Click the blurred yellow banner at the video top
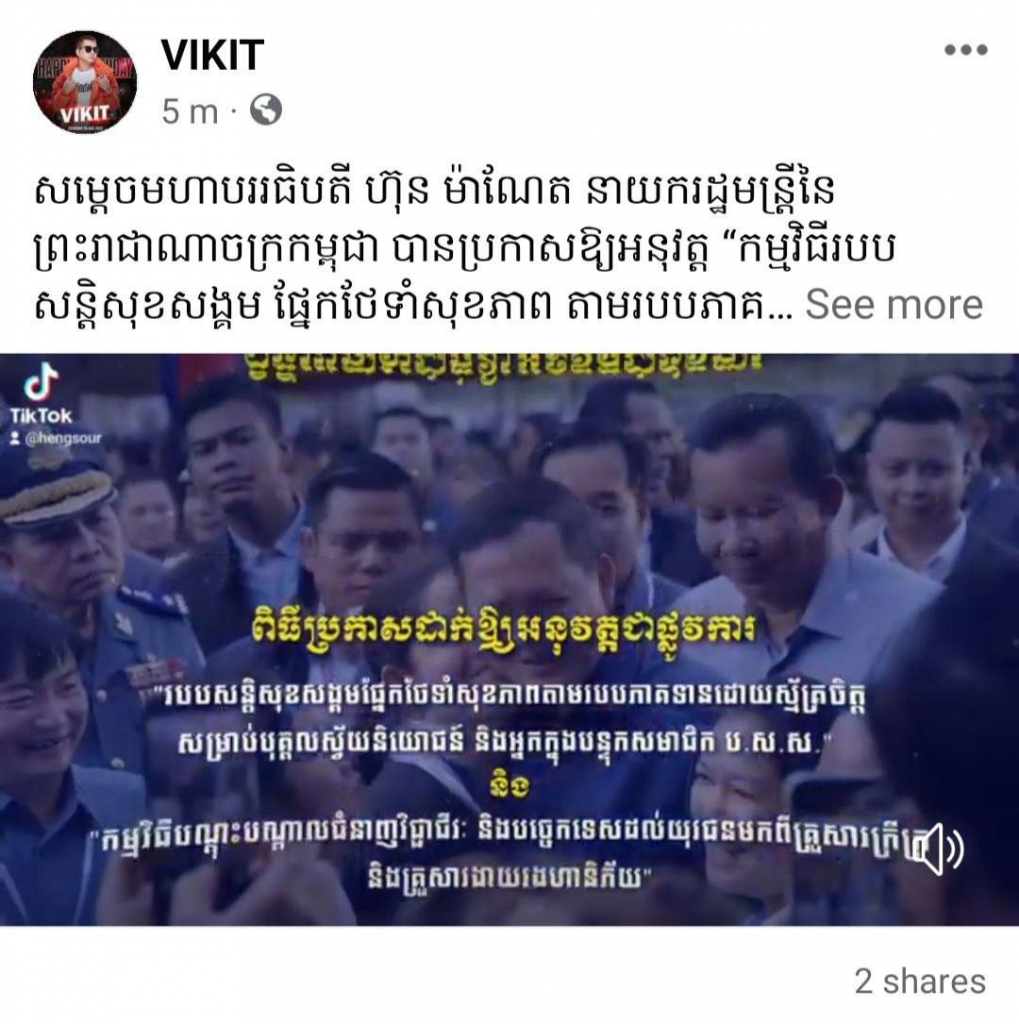 pos(503,368)
